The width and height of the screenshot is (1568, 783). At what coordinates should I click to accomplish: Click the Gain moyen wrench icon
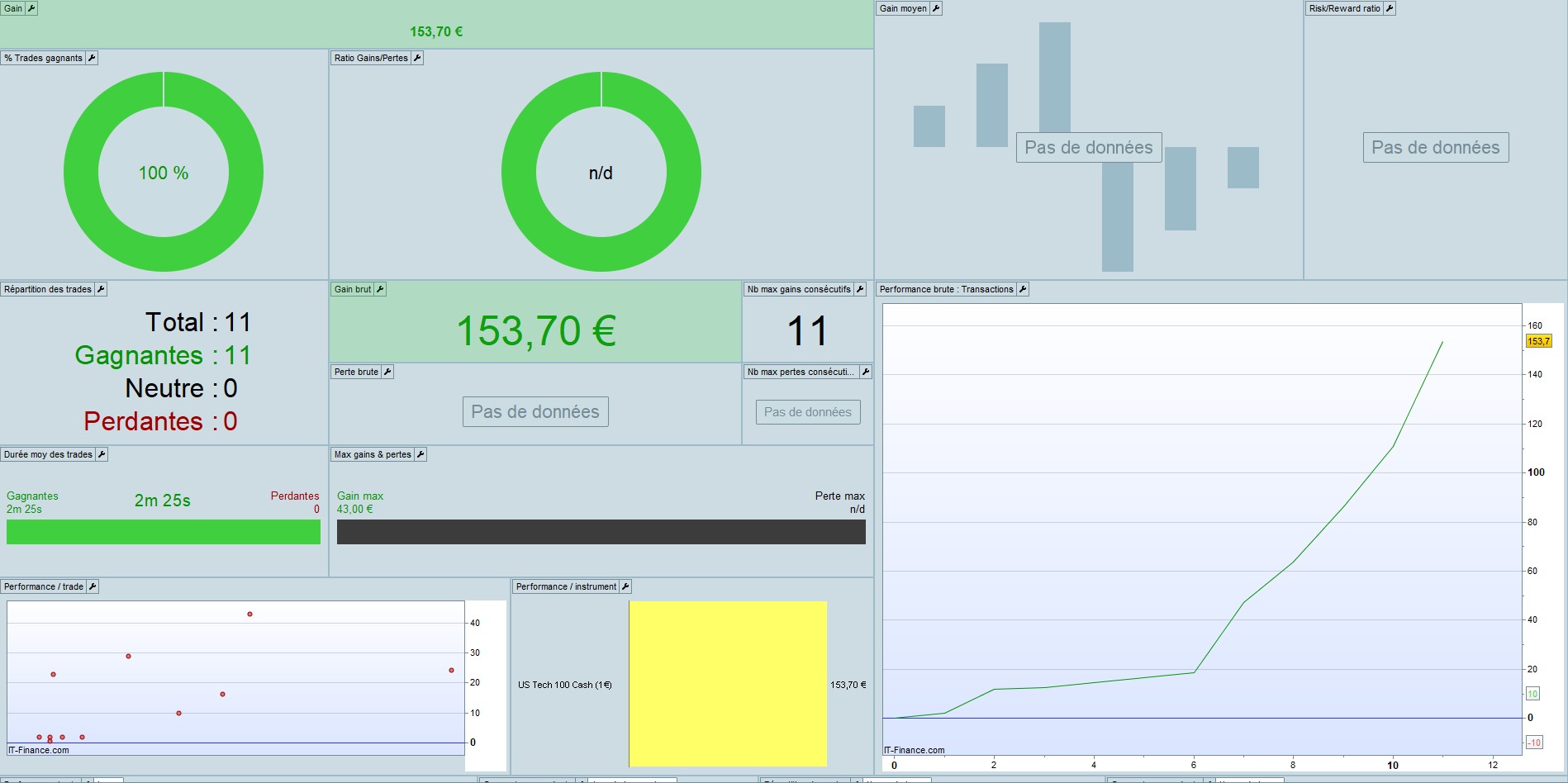pos(936,8)
